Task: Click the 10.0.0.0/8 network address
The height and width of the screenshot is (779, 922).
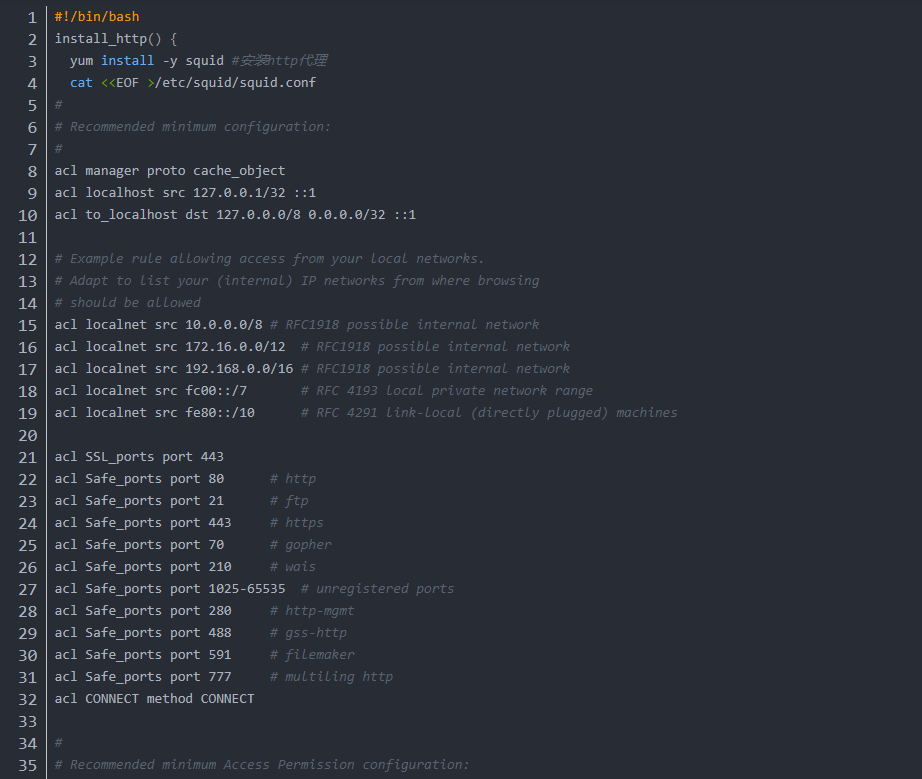Action: click(x=224, y=325)
